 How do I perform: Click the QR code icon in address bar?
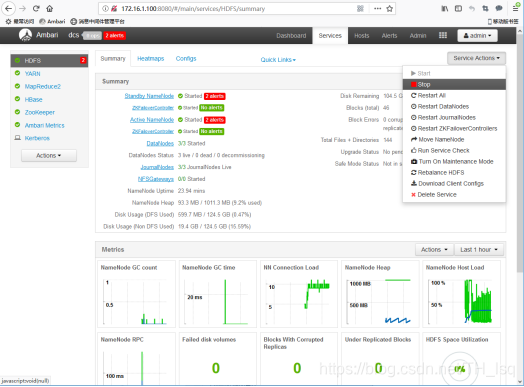point(360,9)
